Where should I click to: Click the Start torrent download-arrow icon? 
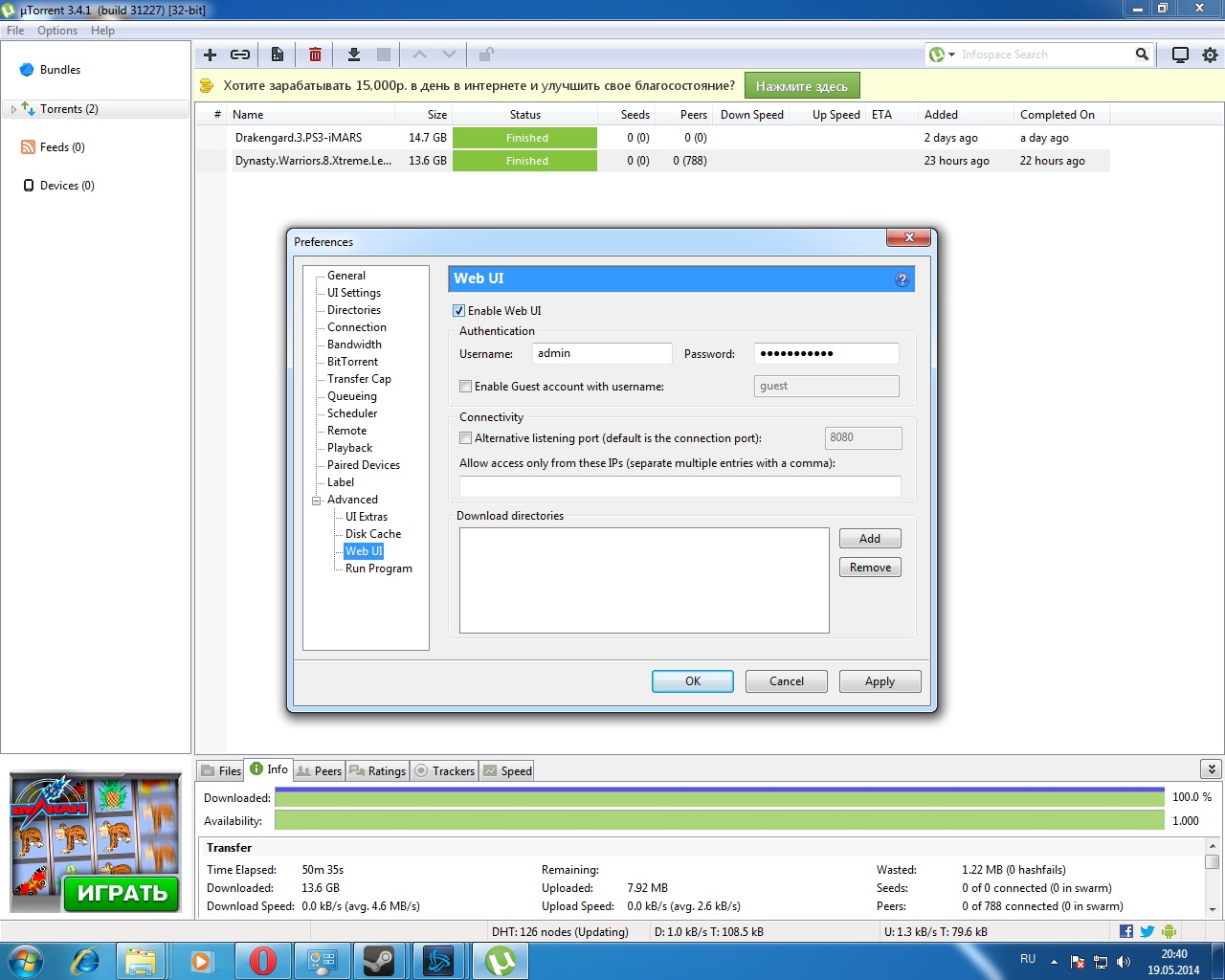click(x=353, y=55)
